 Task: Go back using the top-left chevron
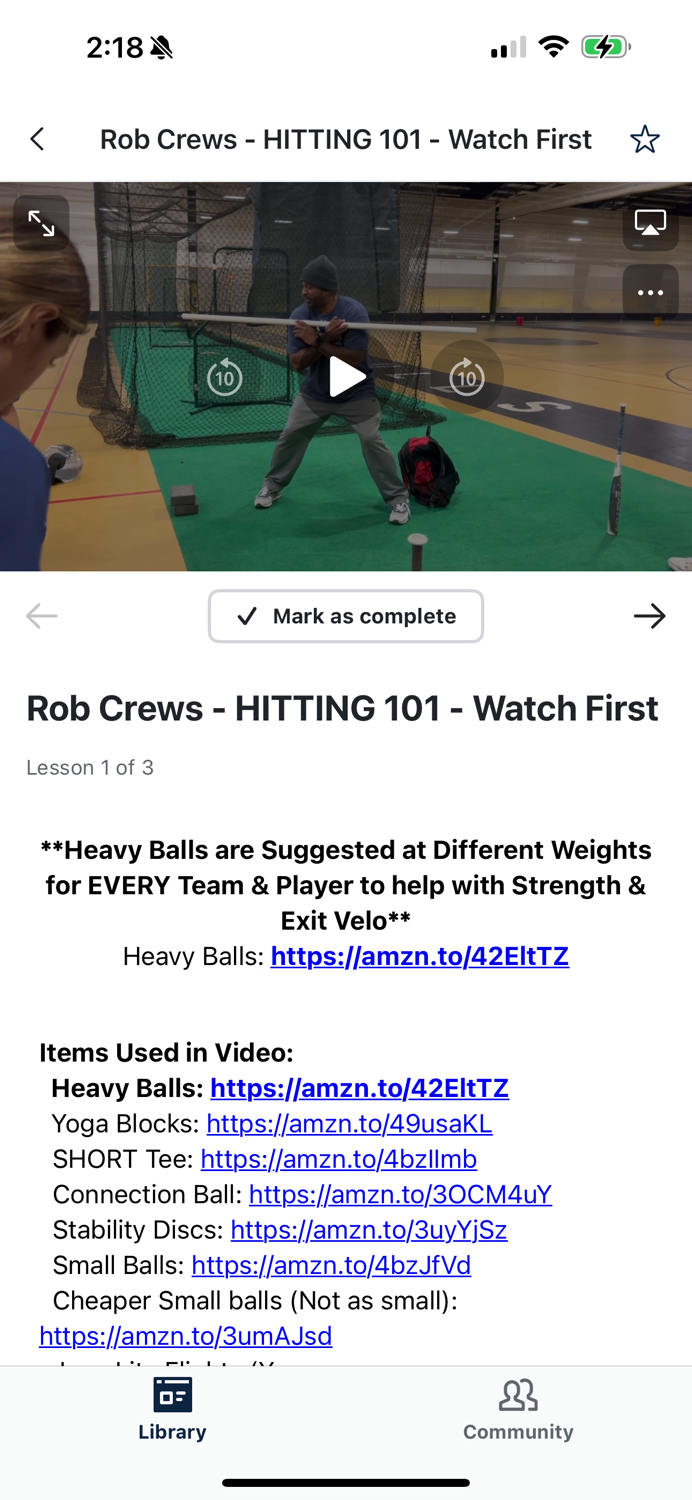pyautogui.click(x=38, y=139)
